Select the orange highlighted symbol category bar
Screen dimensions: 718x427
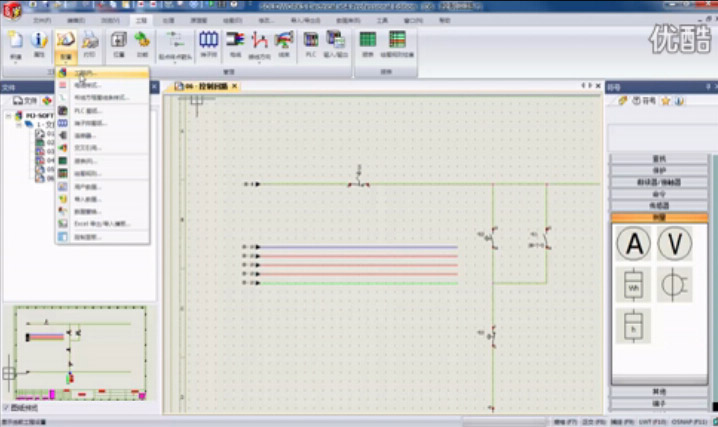pyautogui.click(x=659, y=217)
